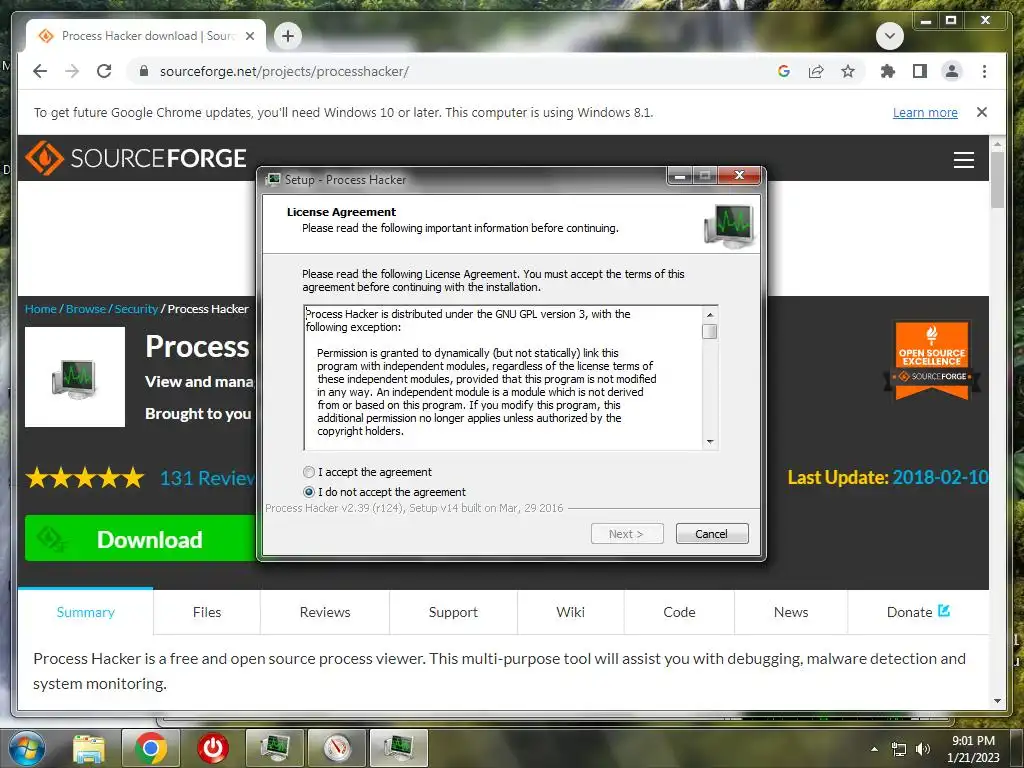Open the volume speaker tray icon
This screenshot has height=768, width=1024.
click(923, 749)
